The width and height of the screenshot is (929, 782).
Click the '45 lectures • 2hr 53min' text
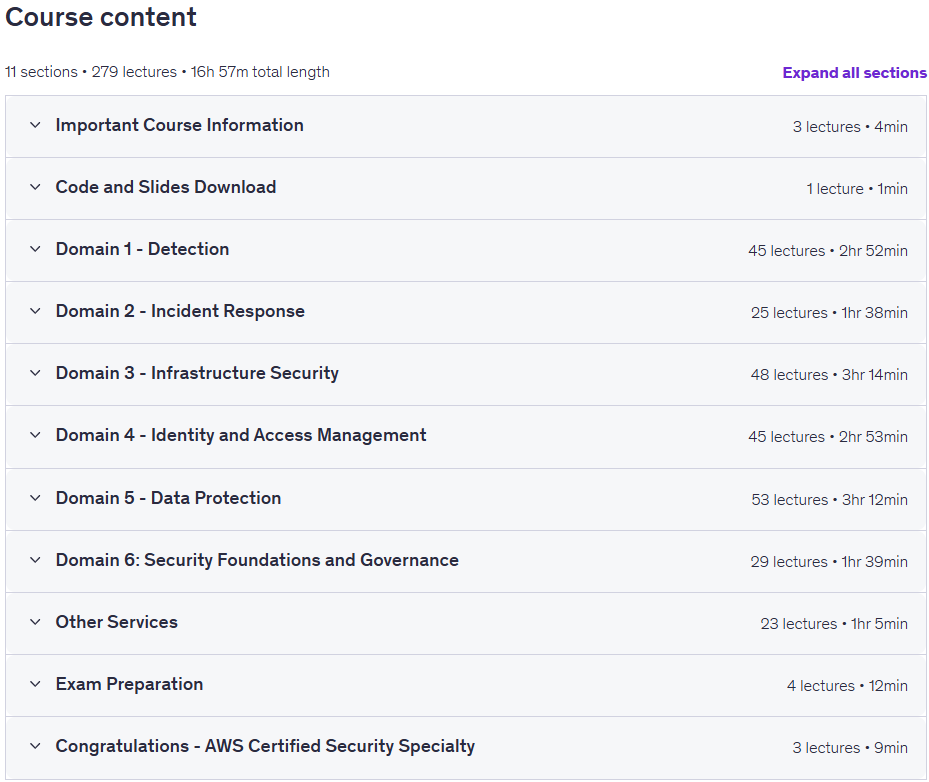[828, 437]
